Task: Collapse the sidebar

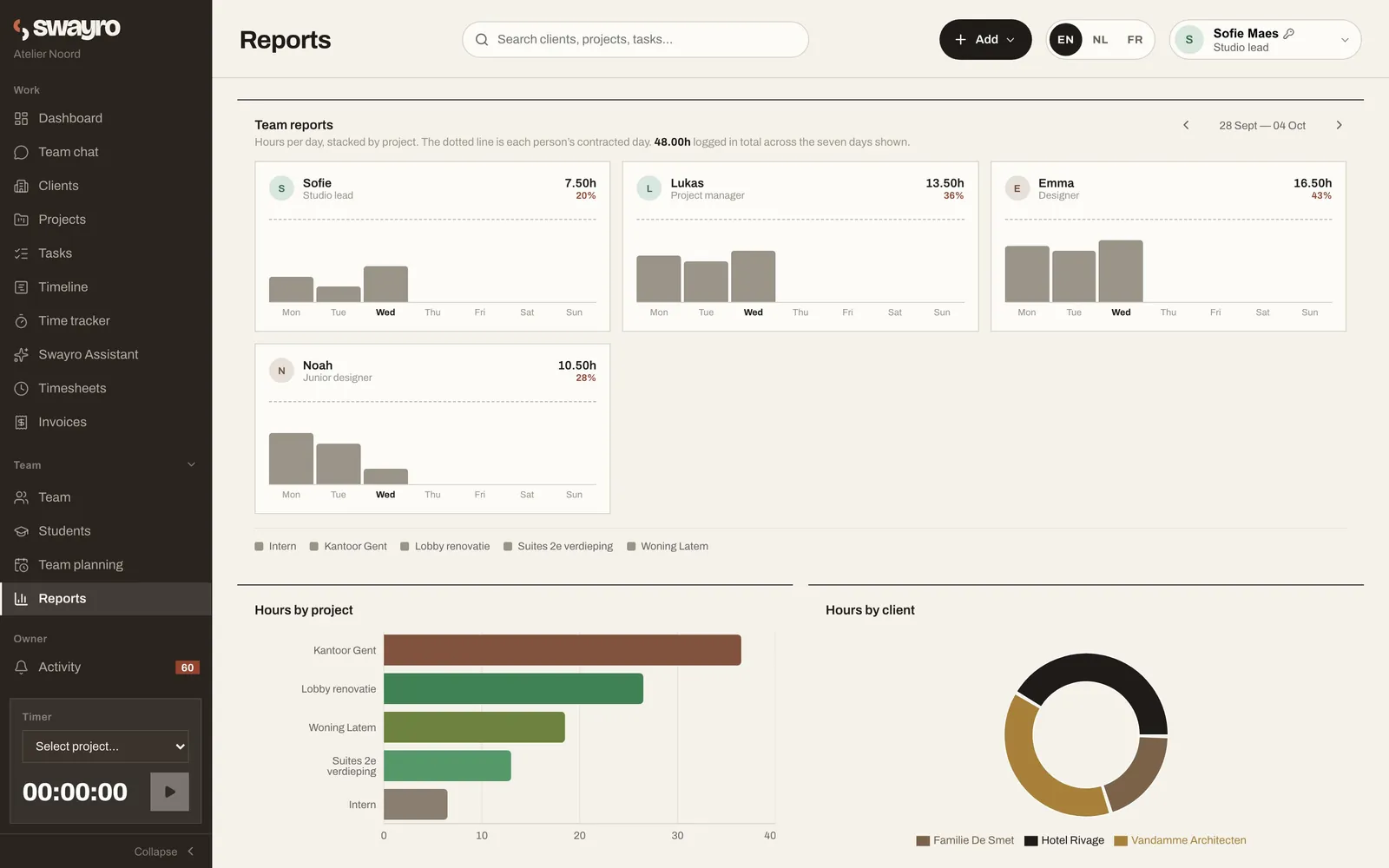Action: [164, 852]
